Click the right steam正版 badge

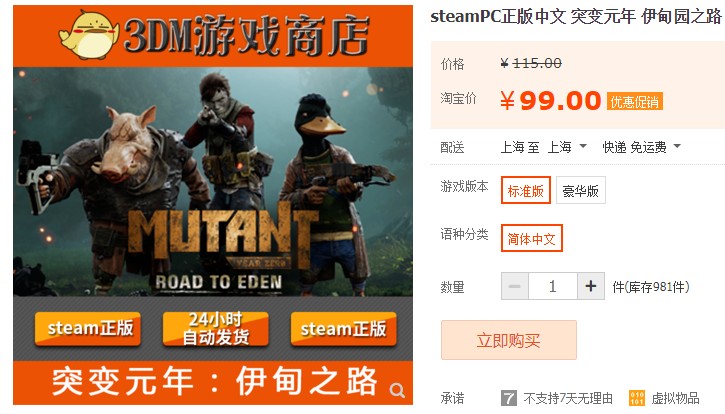tap(343, 328)
